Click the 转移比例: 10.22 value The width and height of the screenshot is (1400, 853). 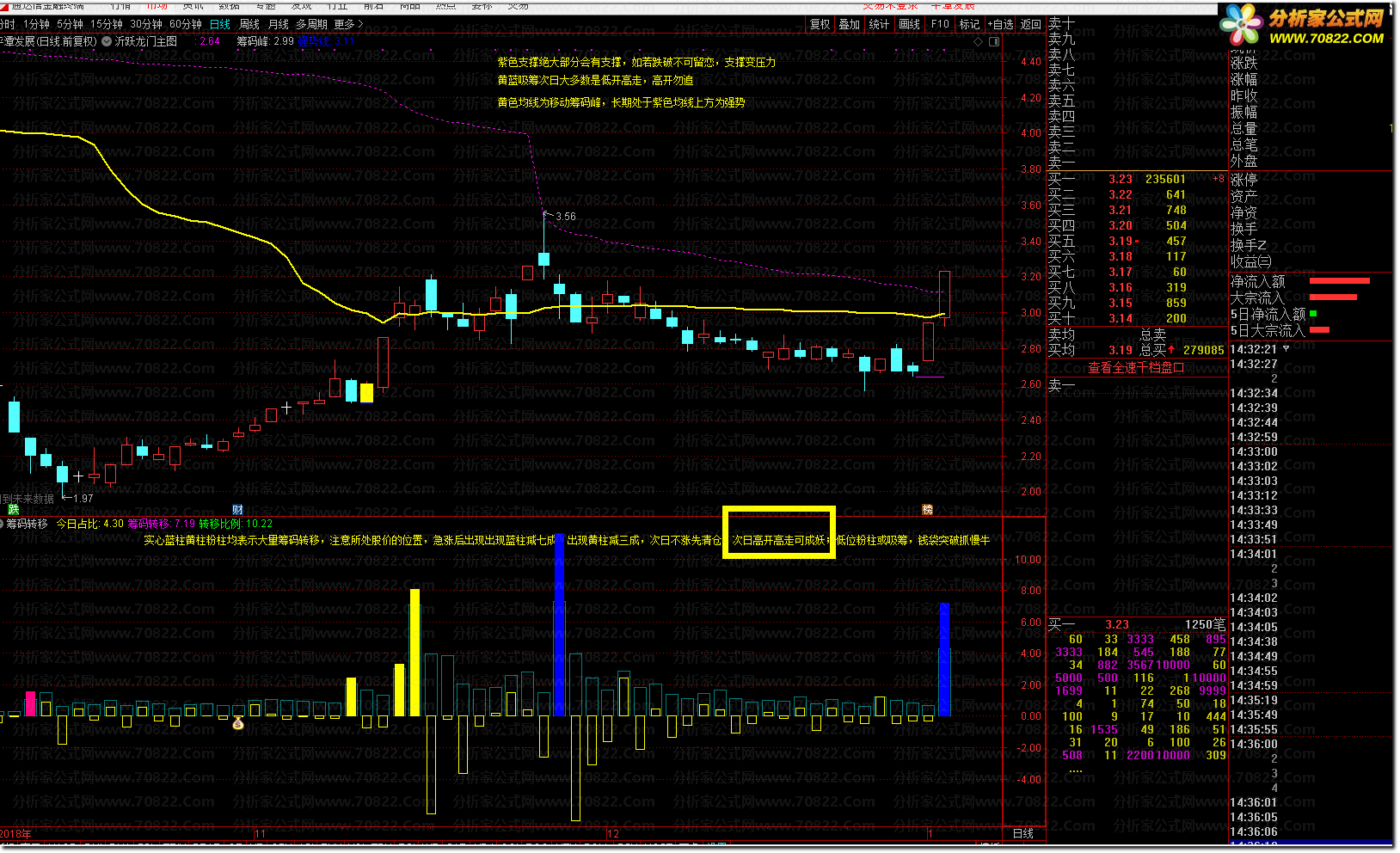235,524
